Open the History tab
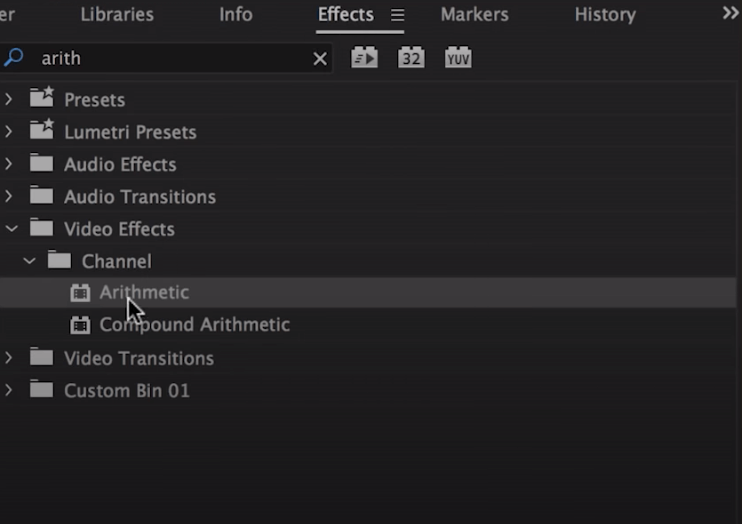Viewport: 742px width, 524px height. [x=605, y=15]
